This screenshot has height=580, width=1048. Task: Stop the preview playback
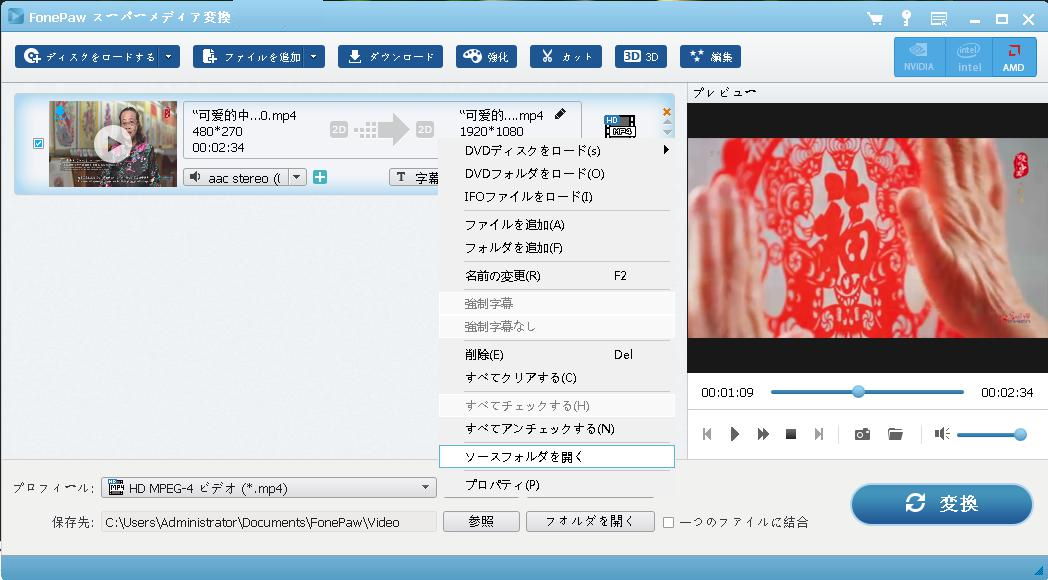(791, 434)
